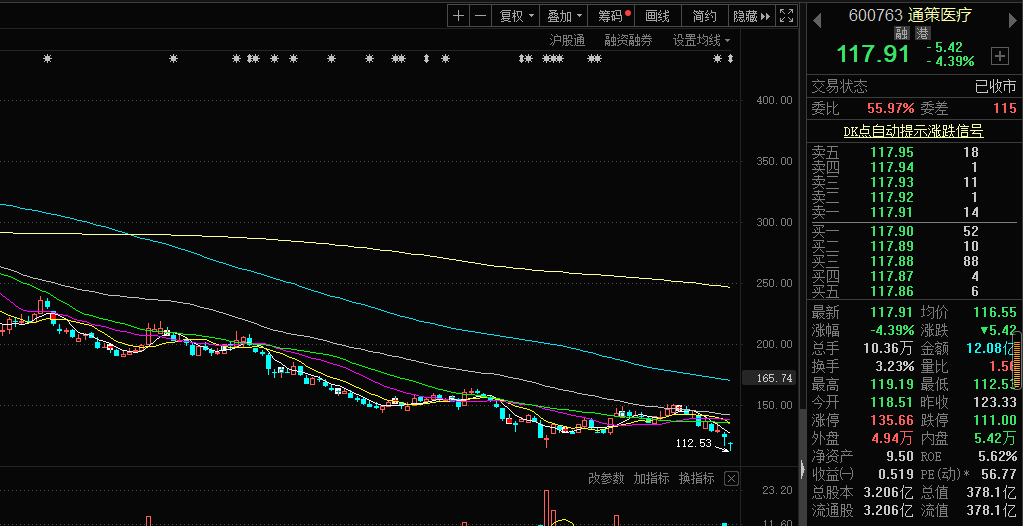The image size is (1023, 526).
Task: Click the 最高 value 119.19
Action: click(x=892, y=384)
